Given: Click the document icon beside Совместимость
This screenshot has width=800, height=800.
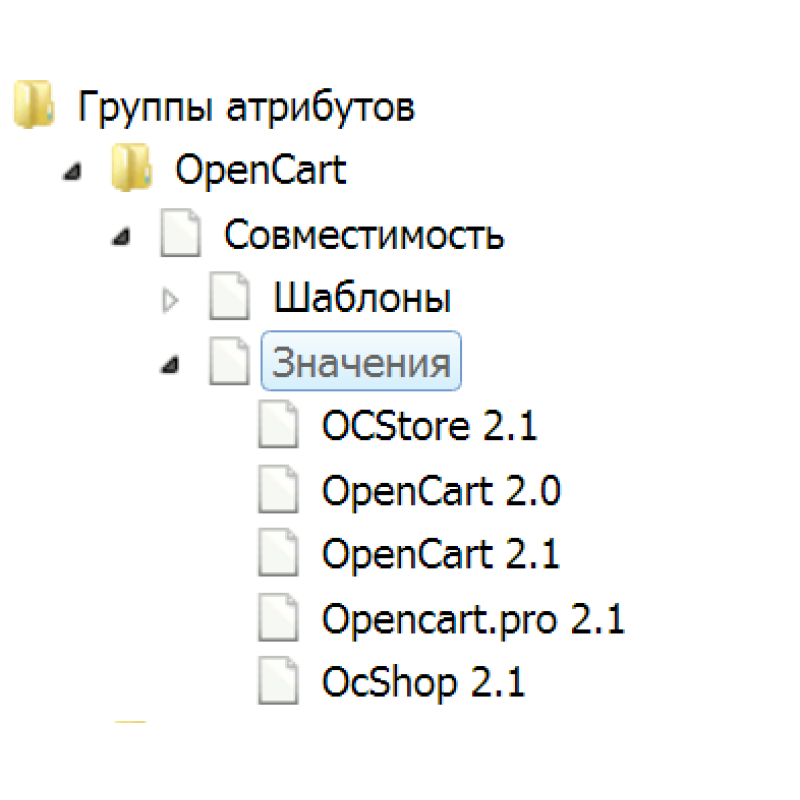Looking at the screenshot, I should pyautogui.click(x=180, y=233).
